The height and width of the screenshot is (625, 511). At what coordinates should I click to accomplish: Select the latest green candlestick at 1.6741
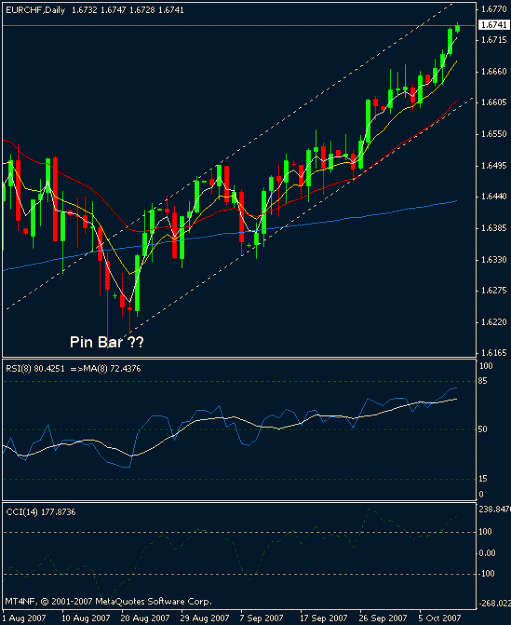[458, 28]
